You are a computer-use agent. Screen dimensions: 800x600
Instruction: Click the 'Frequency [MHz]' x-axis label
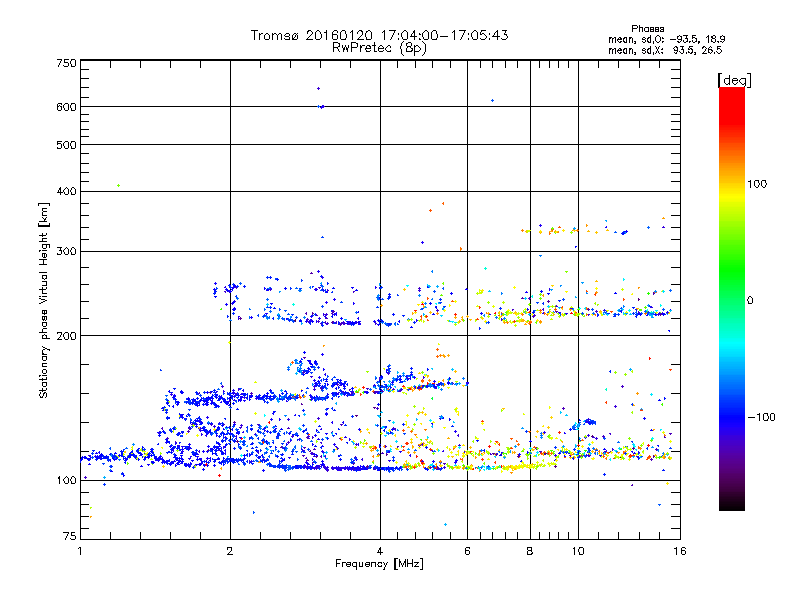coord(379,564)
